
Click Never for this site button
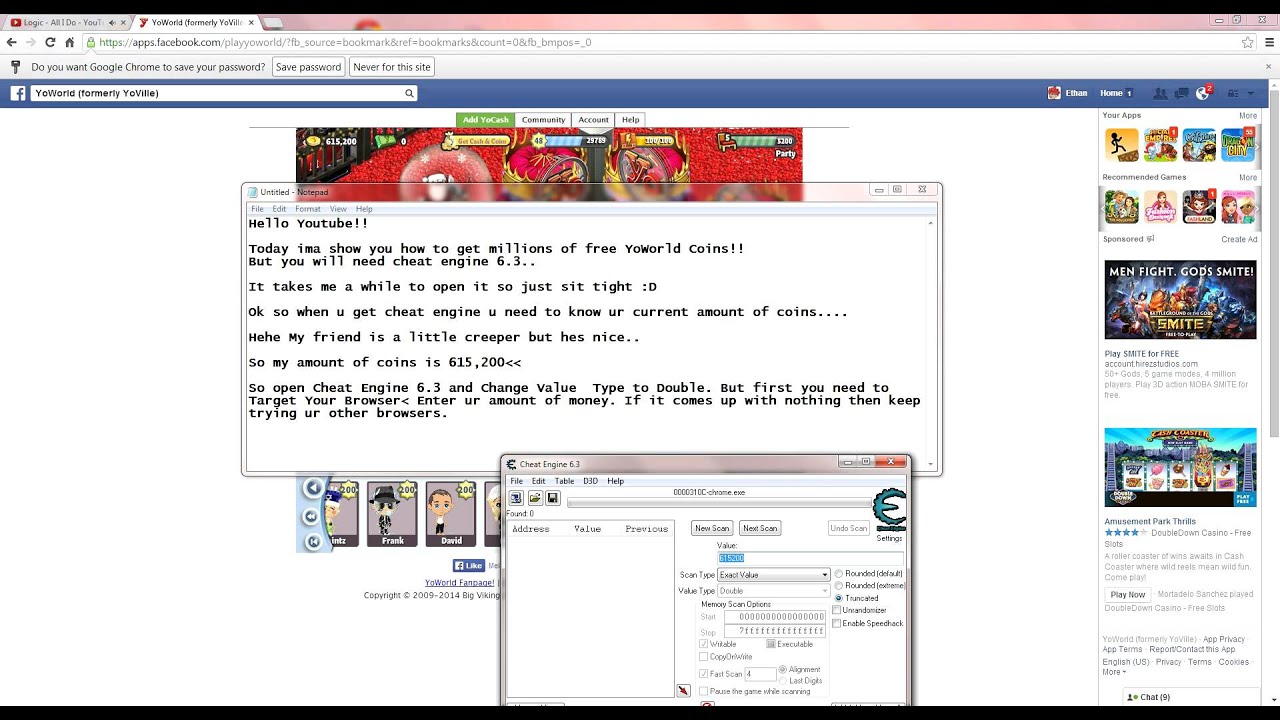click(392, 67)
